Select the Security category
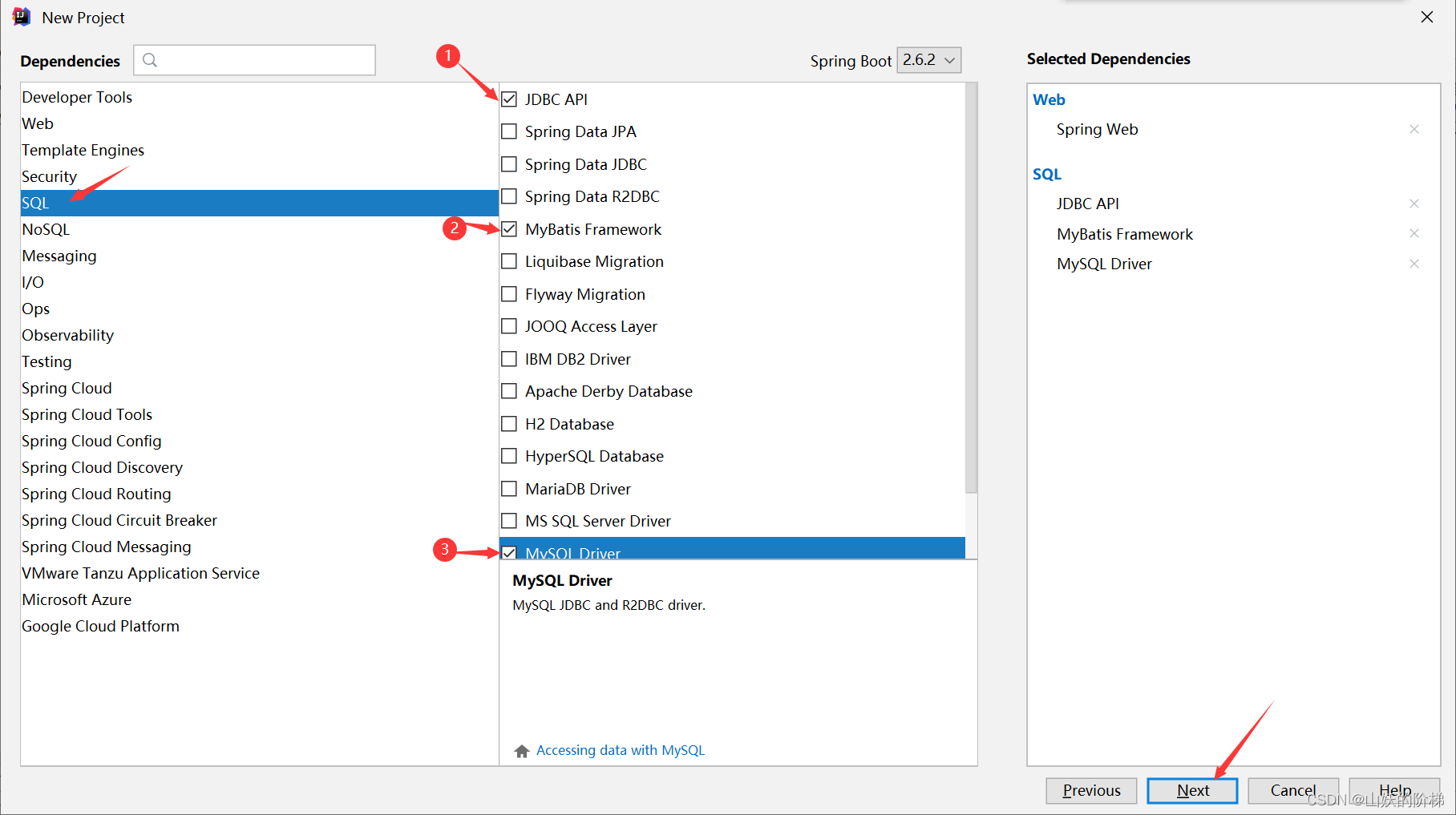This screenshot has height=815, width=1456. [x=259, y=176]
